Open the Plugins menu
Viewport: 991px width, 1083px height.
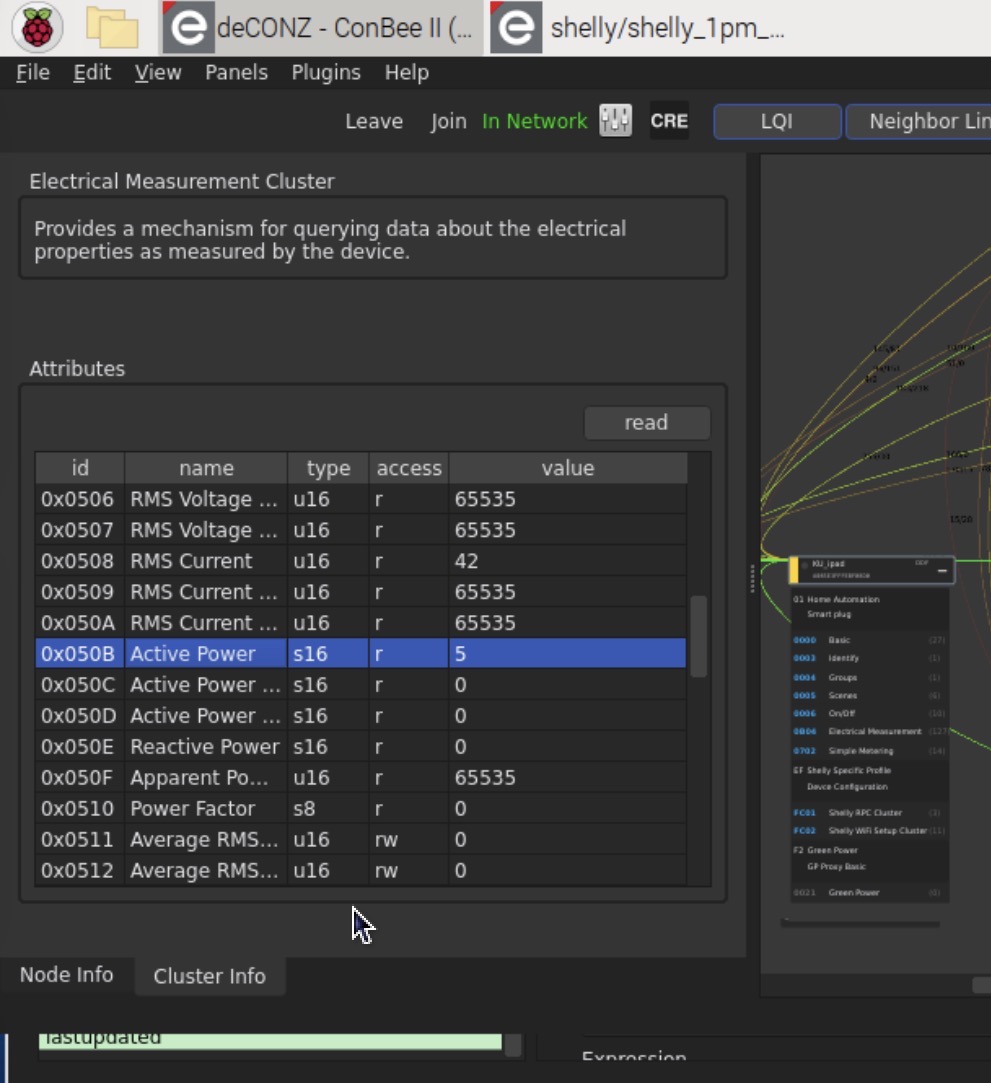tap(326, 72)
